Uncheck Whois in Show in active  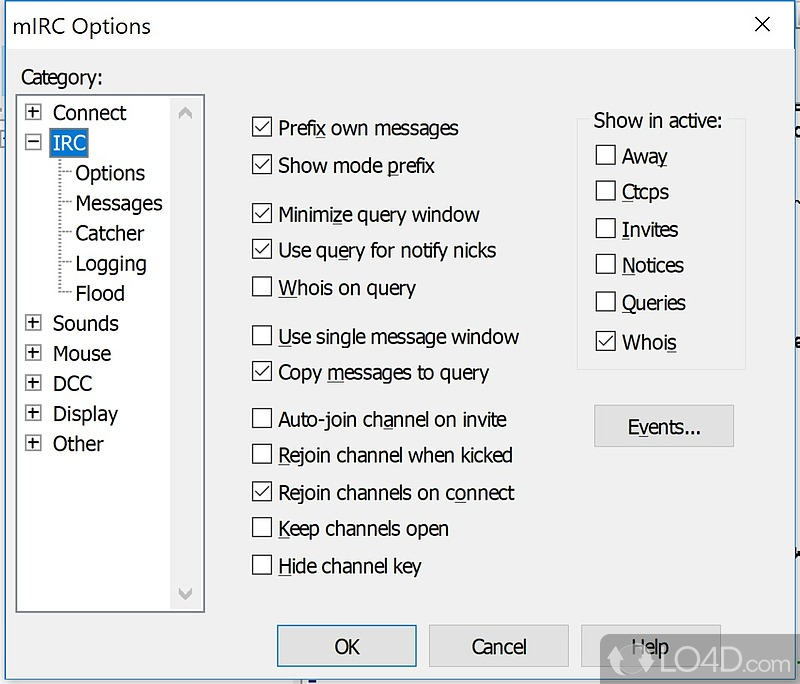point(606,341)
